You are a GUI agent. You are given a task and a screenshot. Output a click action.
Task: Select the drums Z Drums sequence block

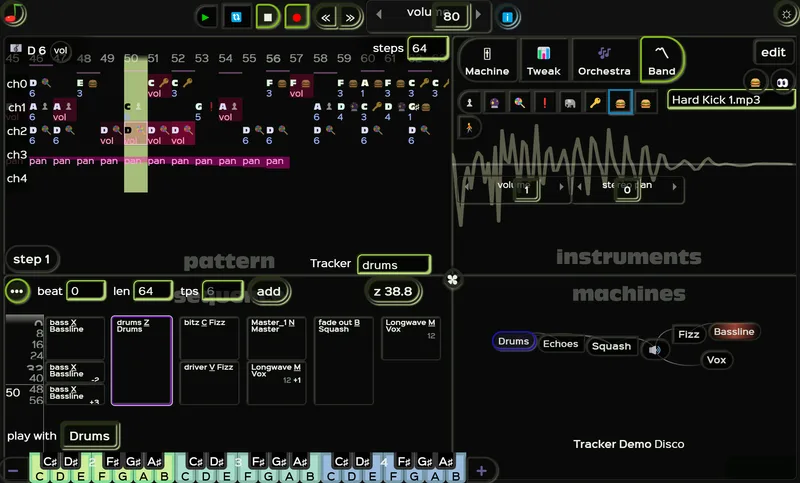(142, 360)
